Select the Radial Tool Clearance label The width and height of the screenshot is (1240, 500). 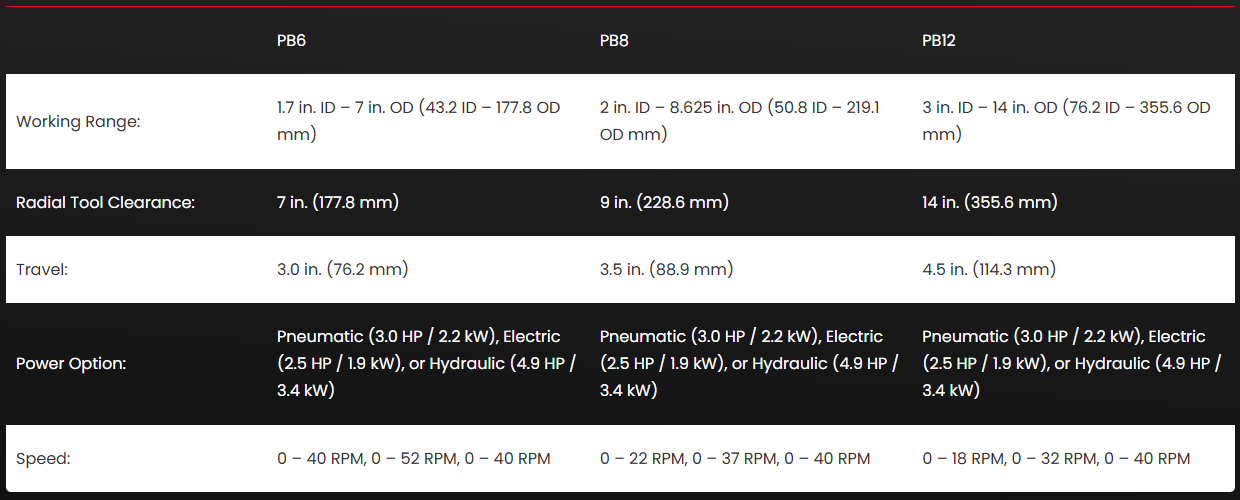click(105, 202)
